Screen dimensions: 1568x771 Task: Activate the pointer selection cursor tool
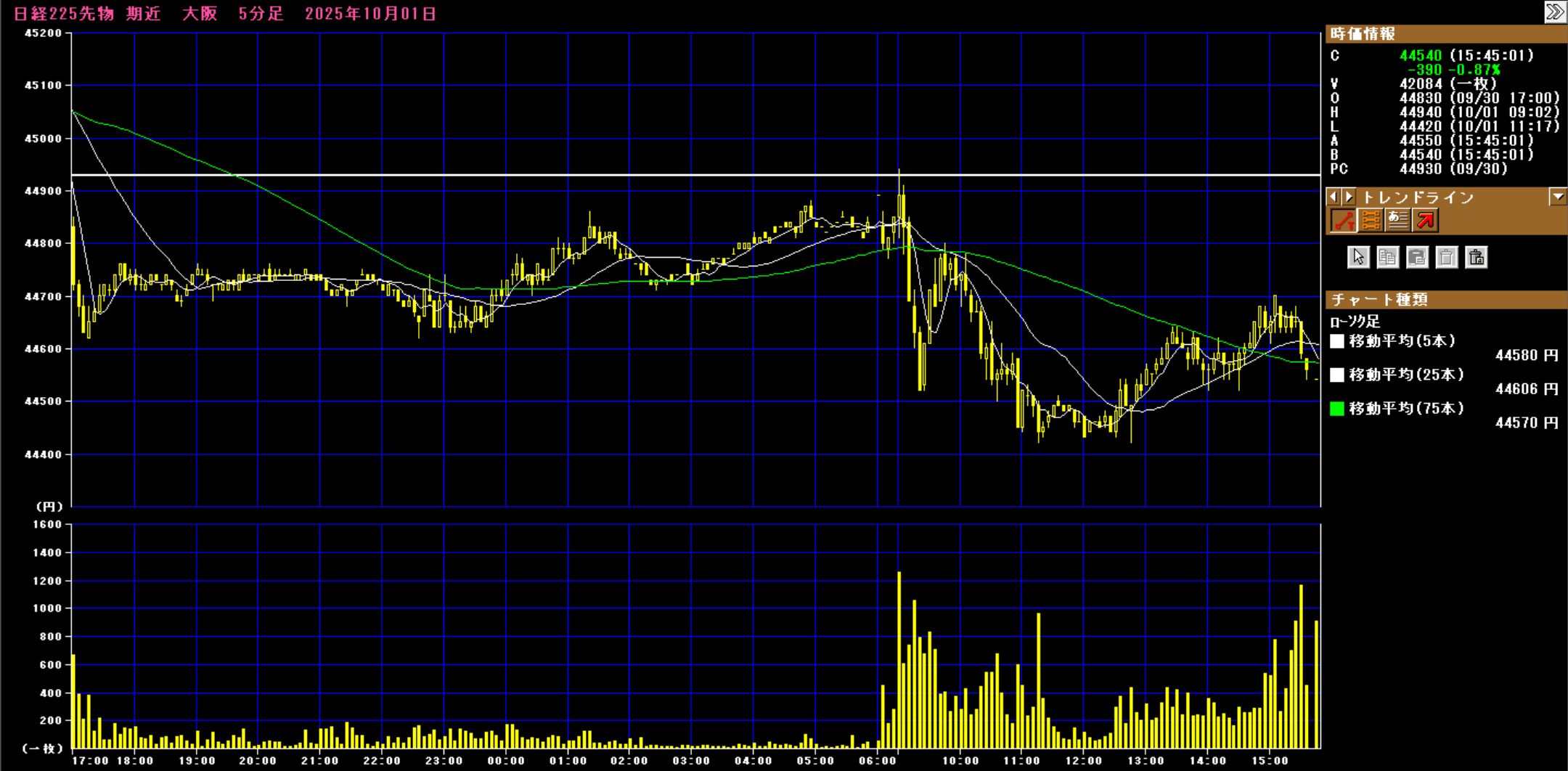click(1358, 257)
